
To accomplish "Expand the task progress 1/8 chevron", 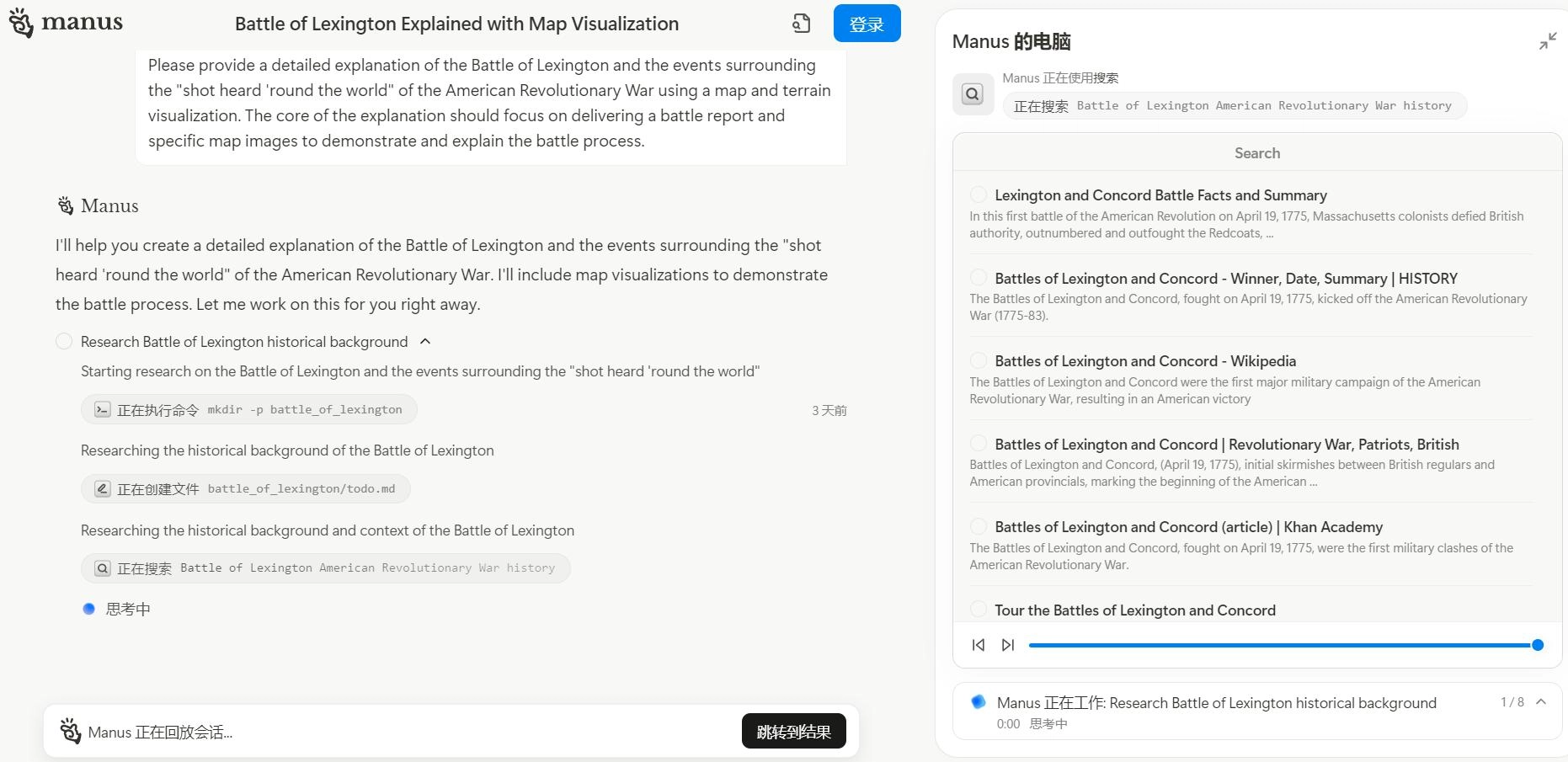I will (x=1541, y=702).
